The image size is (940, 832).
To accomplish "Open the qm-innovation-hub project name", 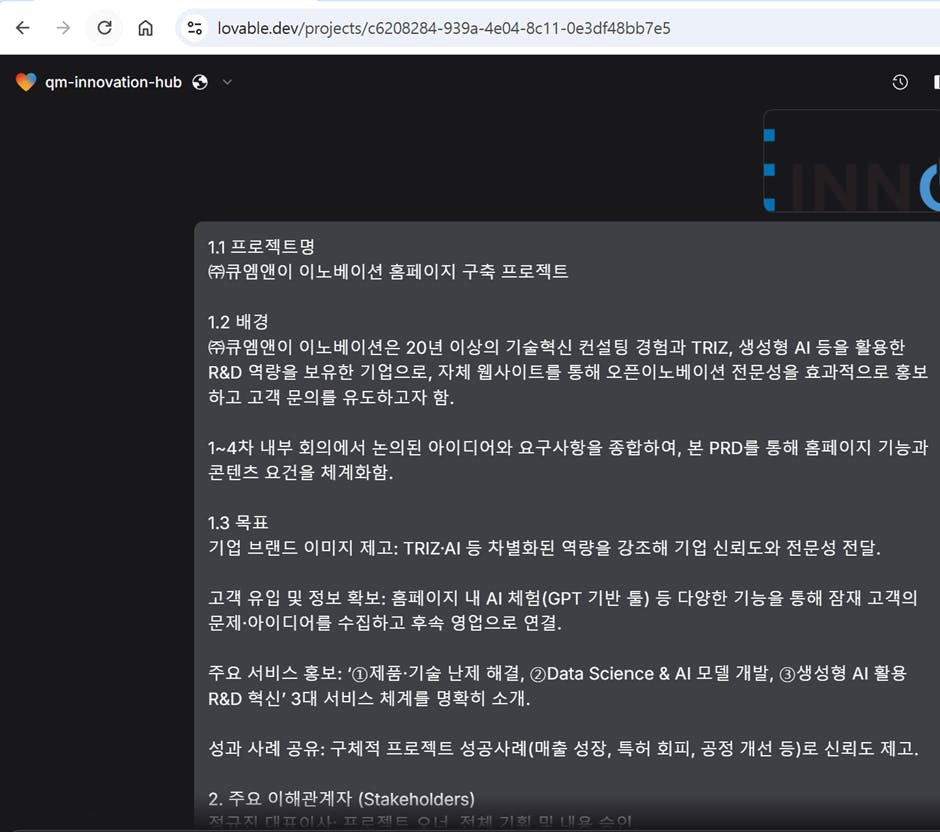I will coord(113,82).
